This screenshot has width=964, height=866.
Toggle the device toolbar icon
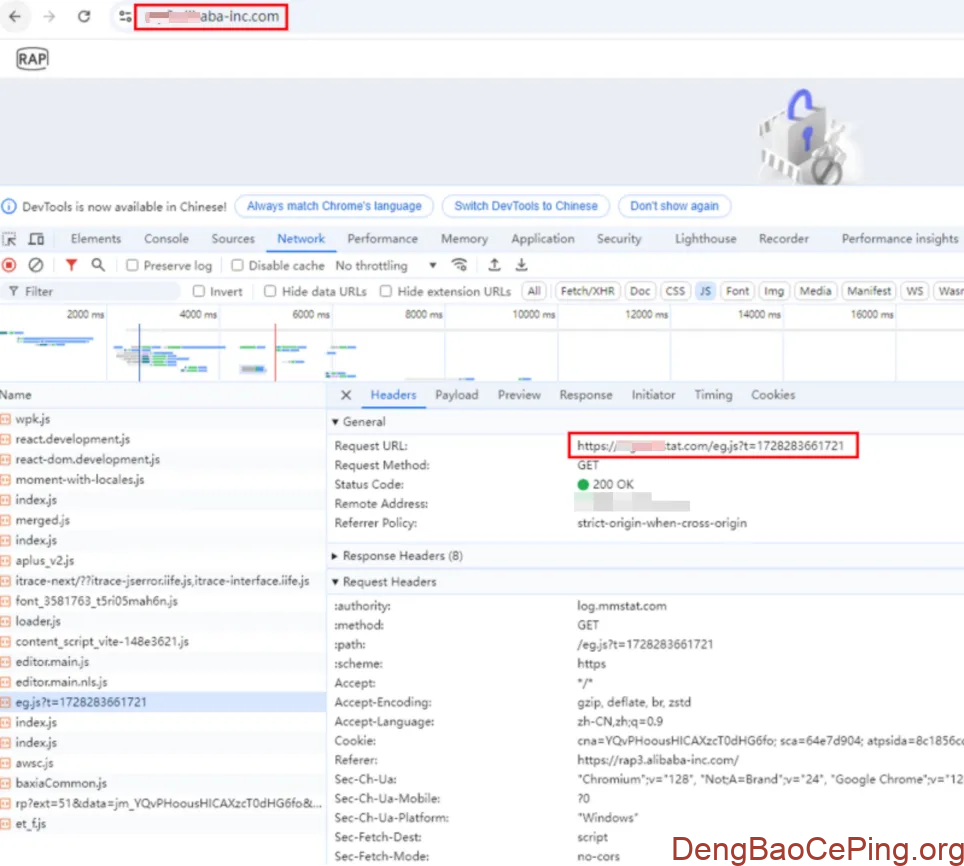click(36, 239)
